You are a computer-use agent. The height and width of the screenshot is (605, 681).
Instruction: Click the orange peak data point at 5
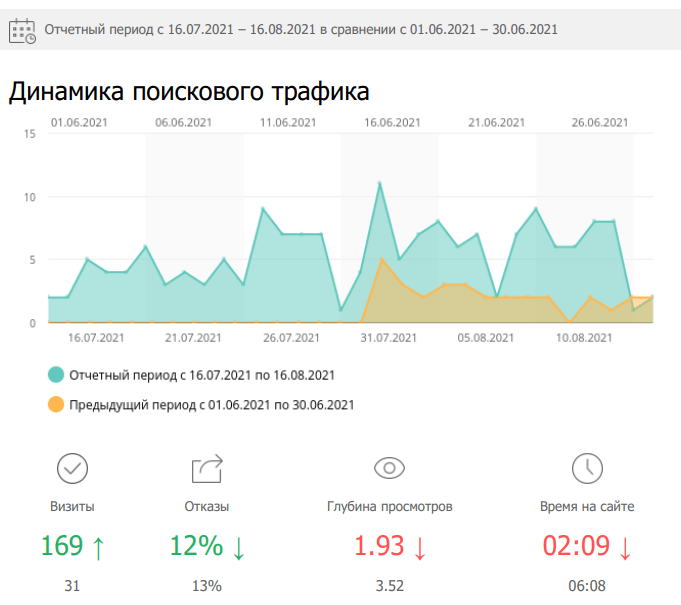coord(381,259)
